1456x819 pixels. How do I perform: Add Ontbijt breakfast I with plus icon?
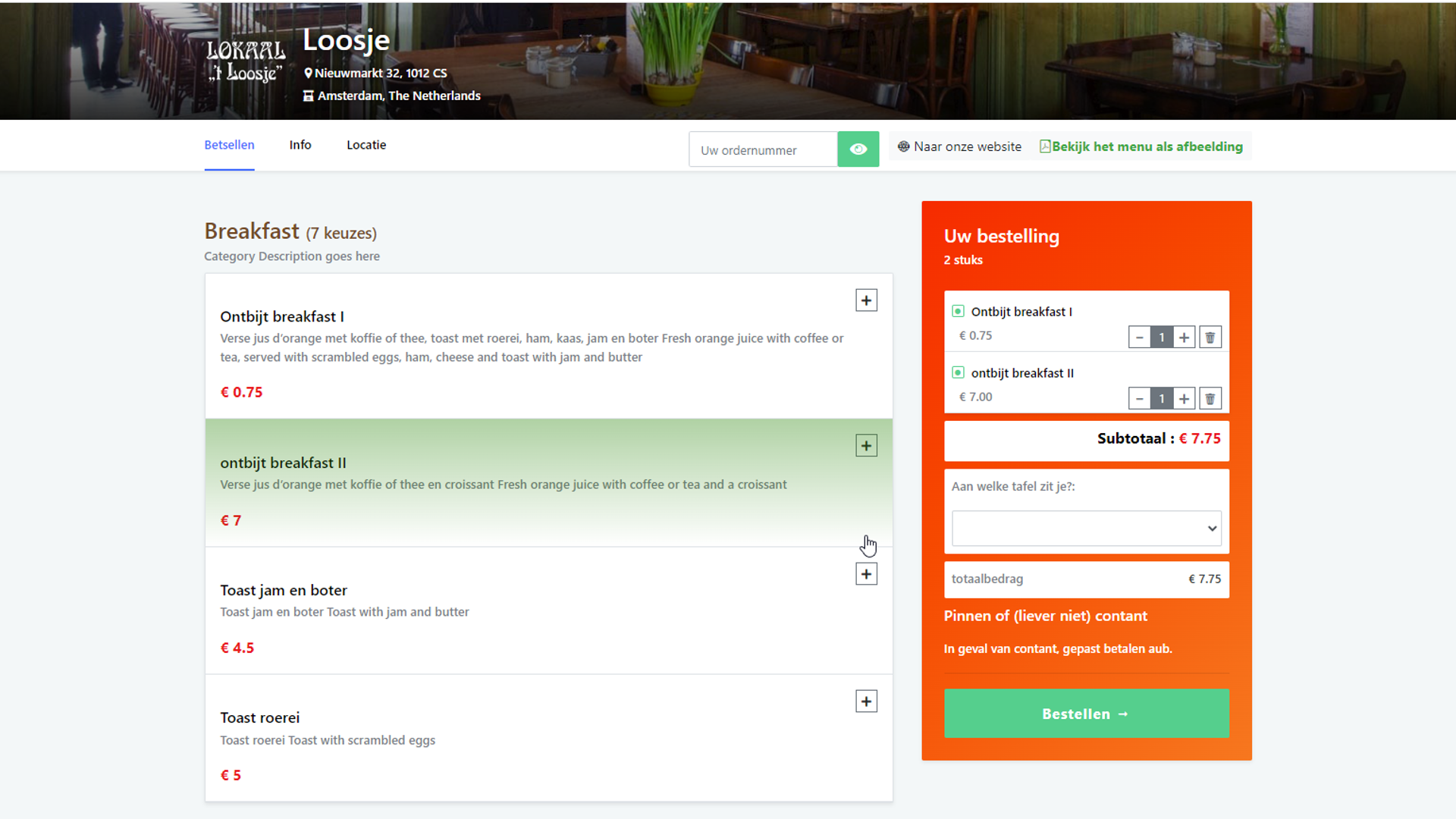(x=866, y=300)
